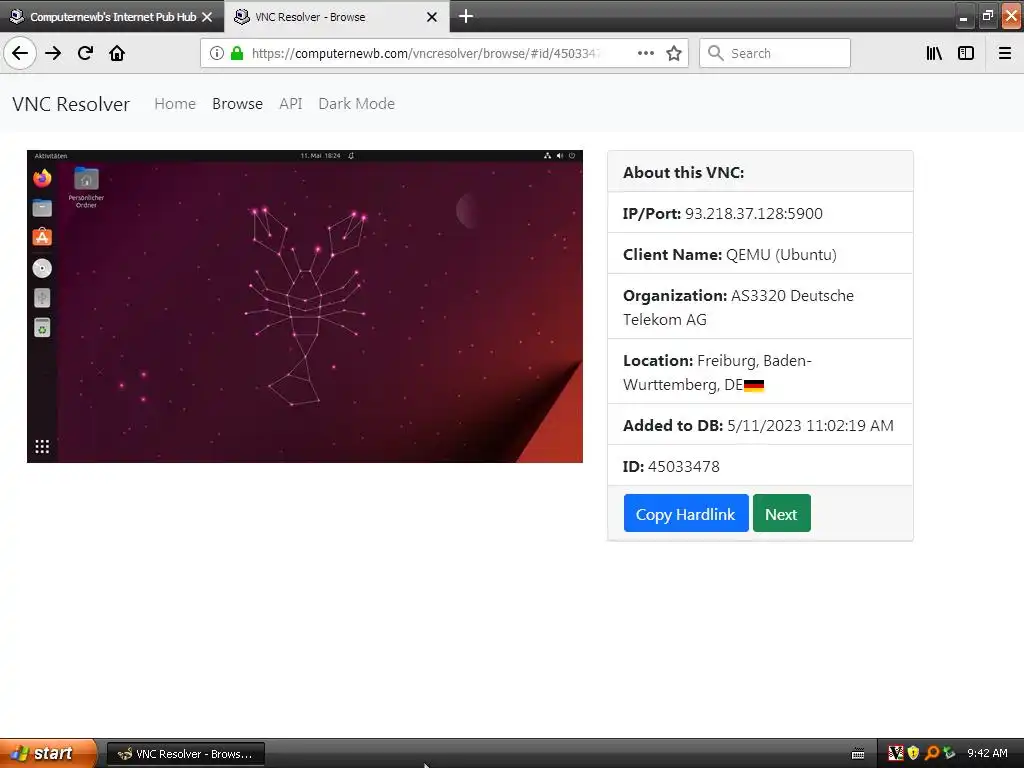
Task: Click the on-screen keyboard tray icon
Action: point(858,754)
